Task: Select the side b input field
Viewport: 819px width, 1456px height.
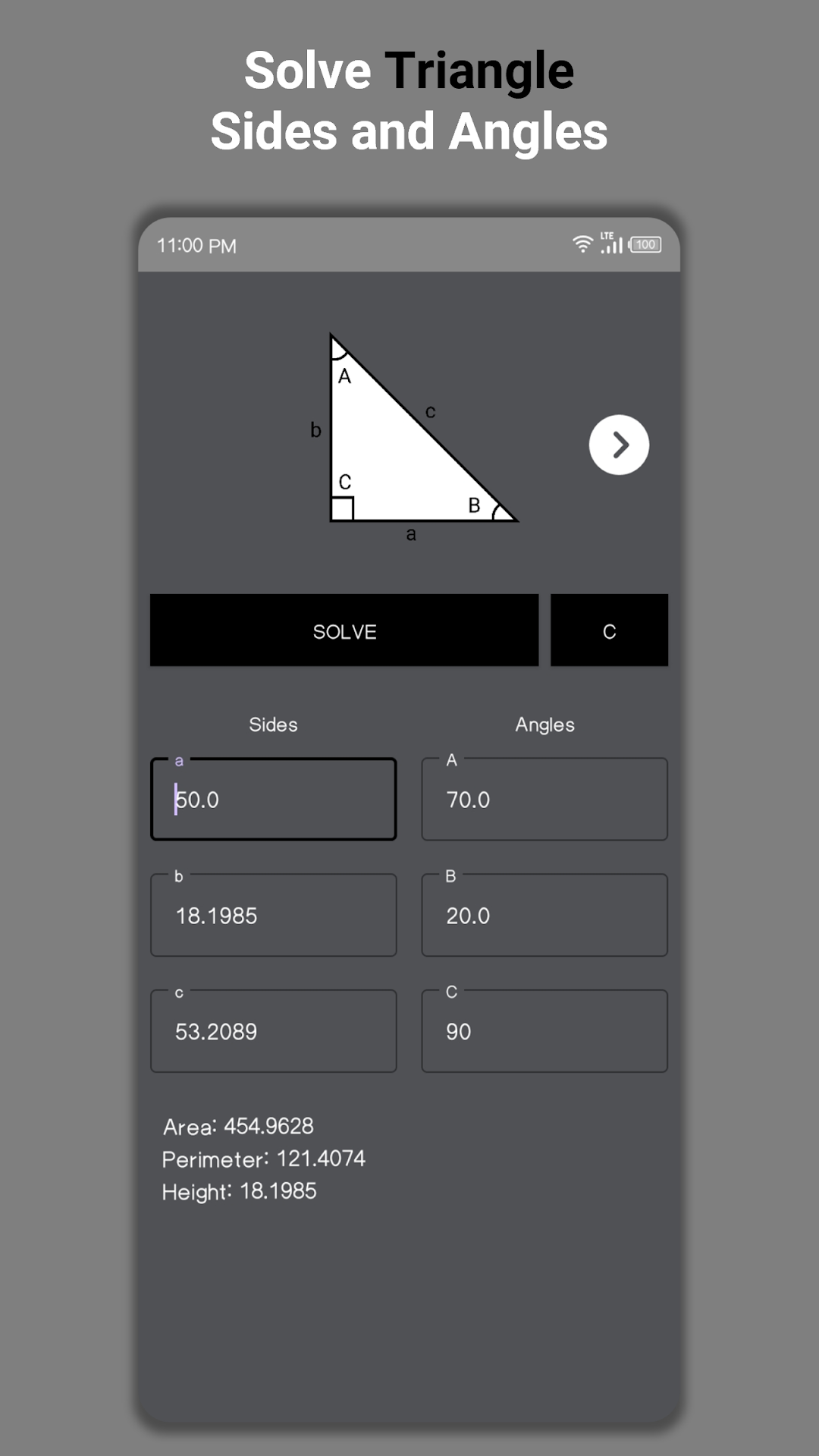Action: [x=274, y=916]
